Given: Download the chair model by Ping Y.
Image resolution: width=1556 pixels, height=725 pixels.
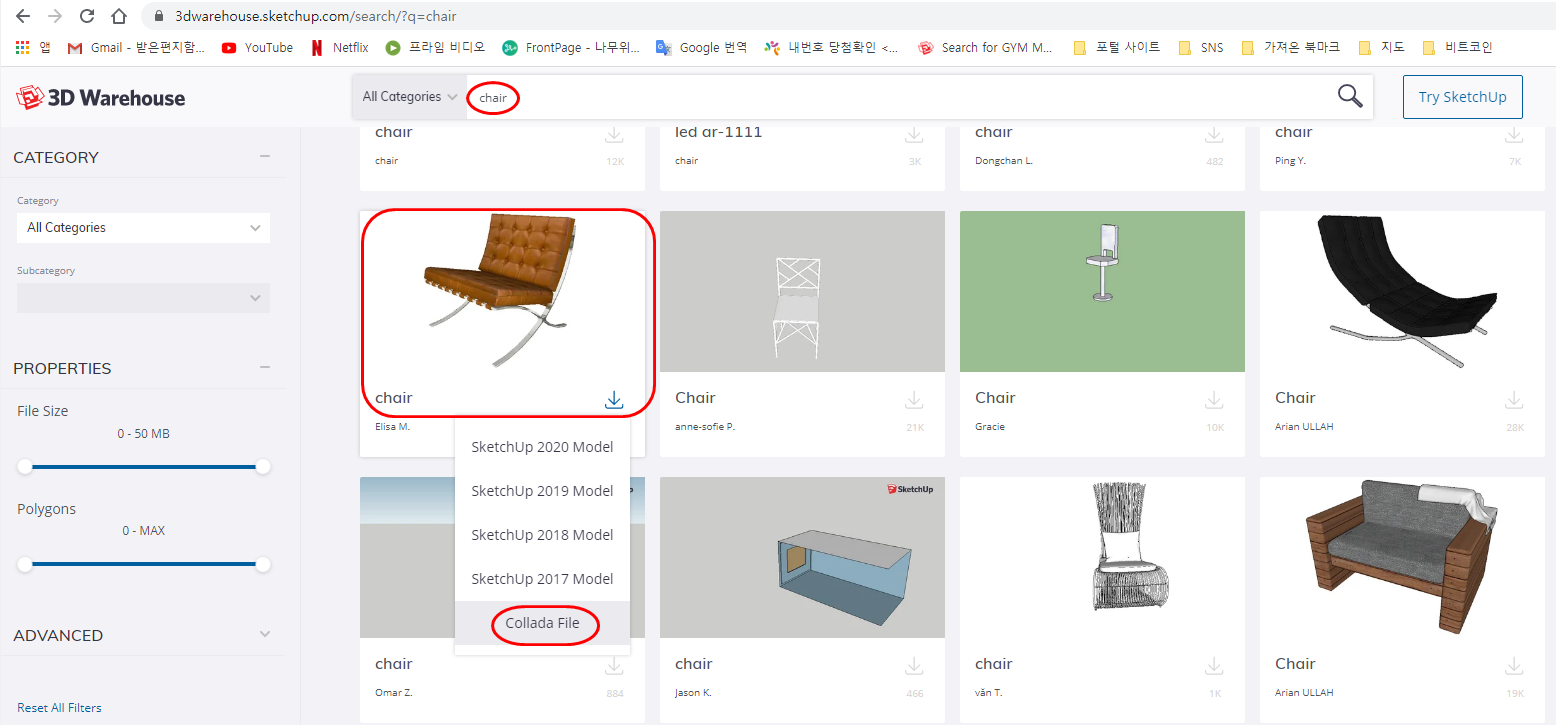Looking at the screenshot, I should [x=1514, y=134].
